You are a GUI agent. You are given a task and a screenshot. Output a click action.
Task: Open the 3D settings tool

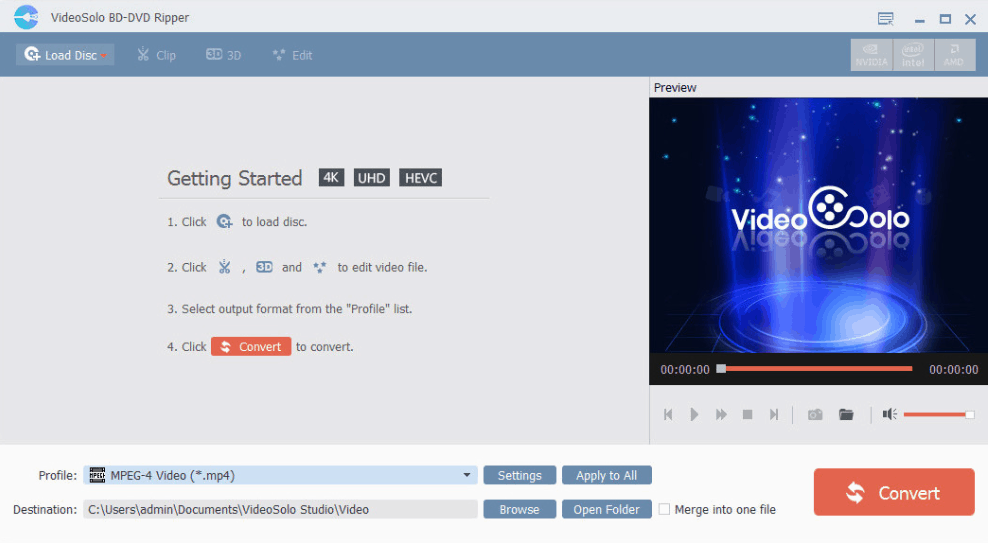click(224, 55)
